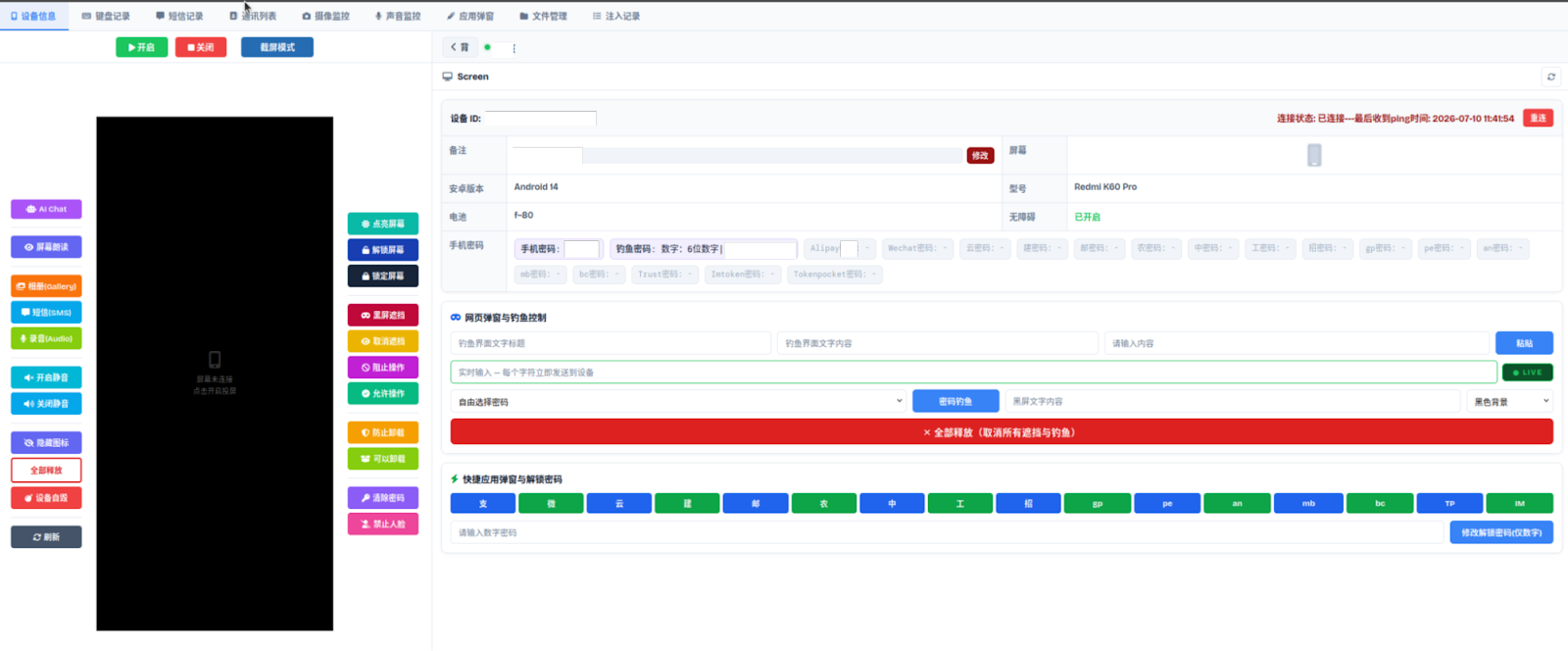1568x651 pixels.
Task: Open the AI Chat button
Action: tap(46, 209)
